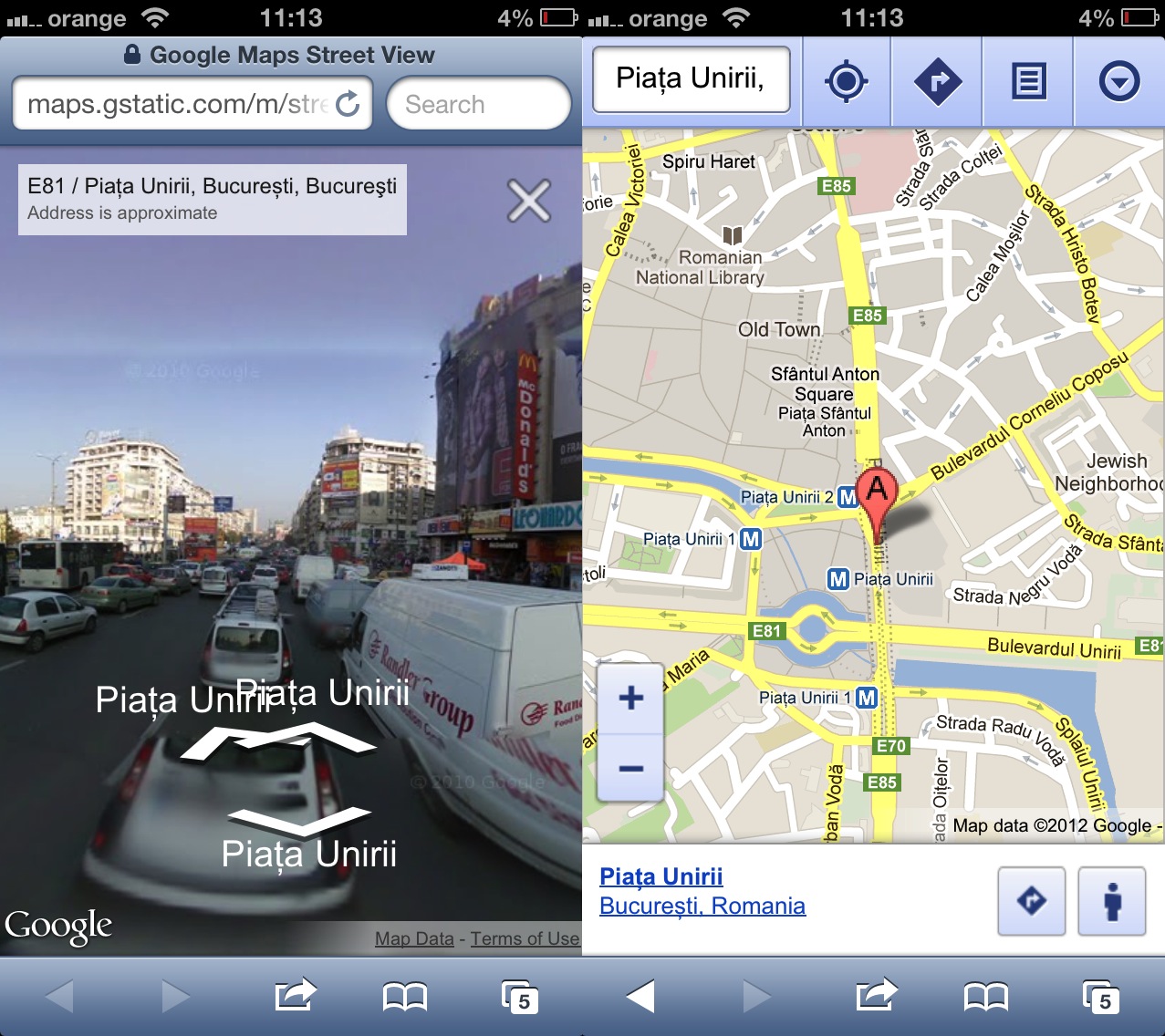The image size is (1165, 1036).
Task: Tap the Strada Negru Vodă label
Action: (1016, 577)
